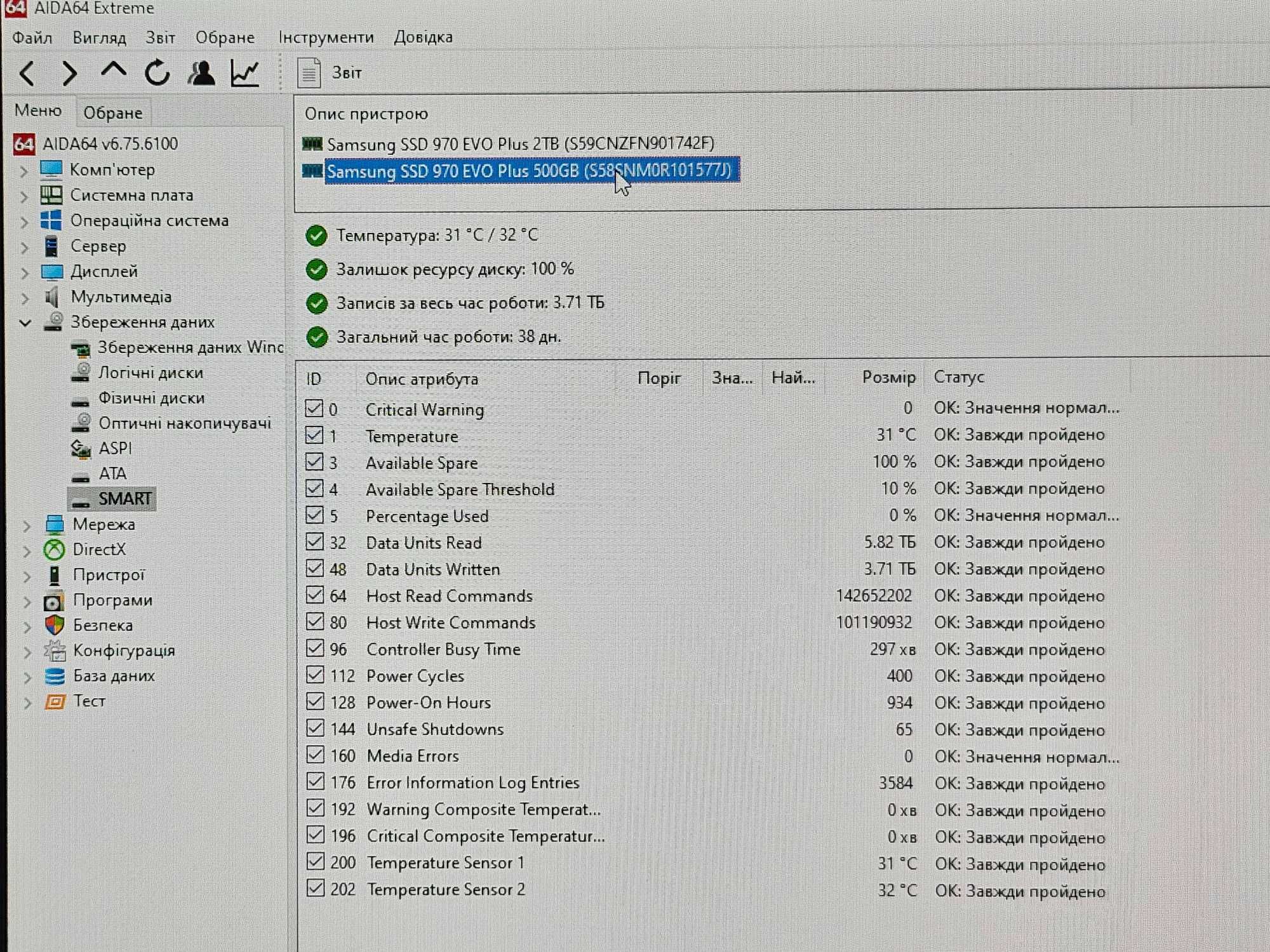The image size is (1270, 952).
Task: Select the Мережа network icon
Action: 55,524
